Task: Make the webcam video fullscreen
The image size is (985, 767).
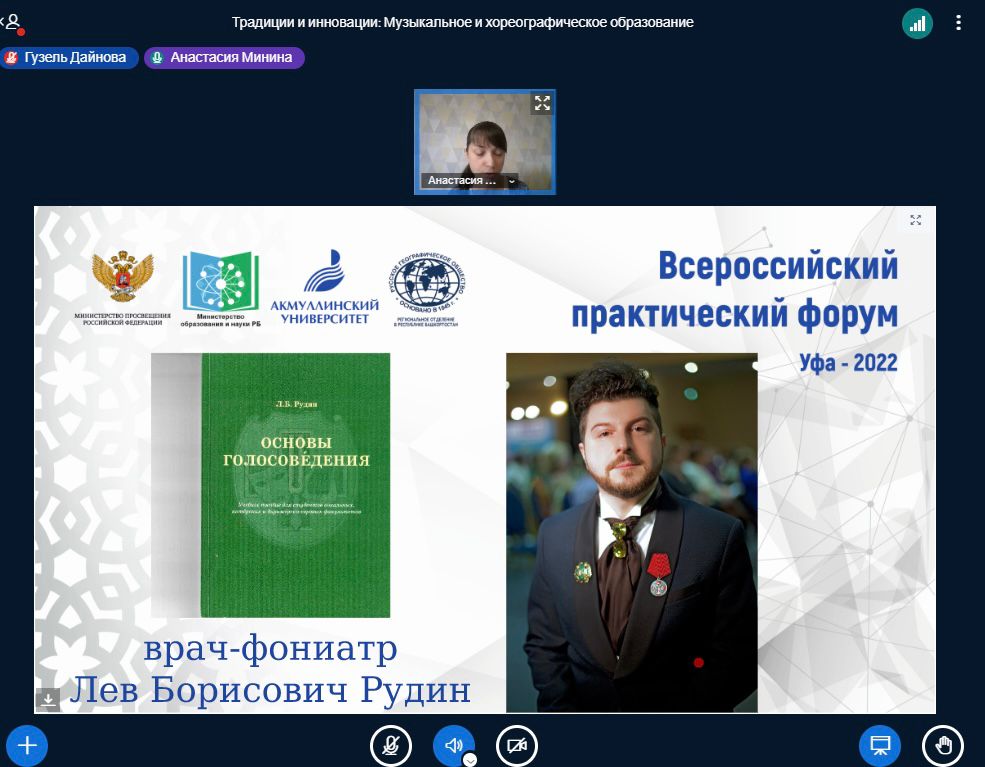Action: point(542,103)
